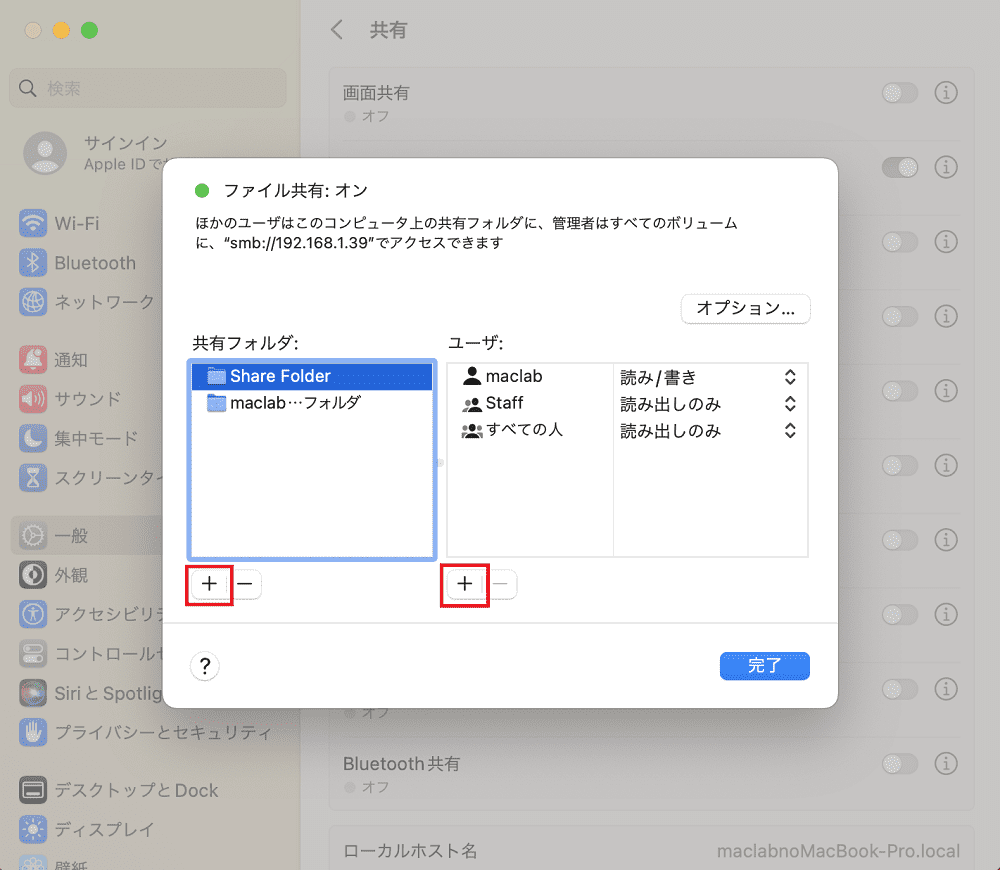1000x870 pixels.
Task: Click the 検索 search field
Action: point(148,88)
